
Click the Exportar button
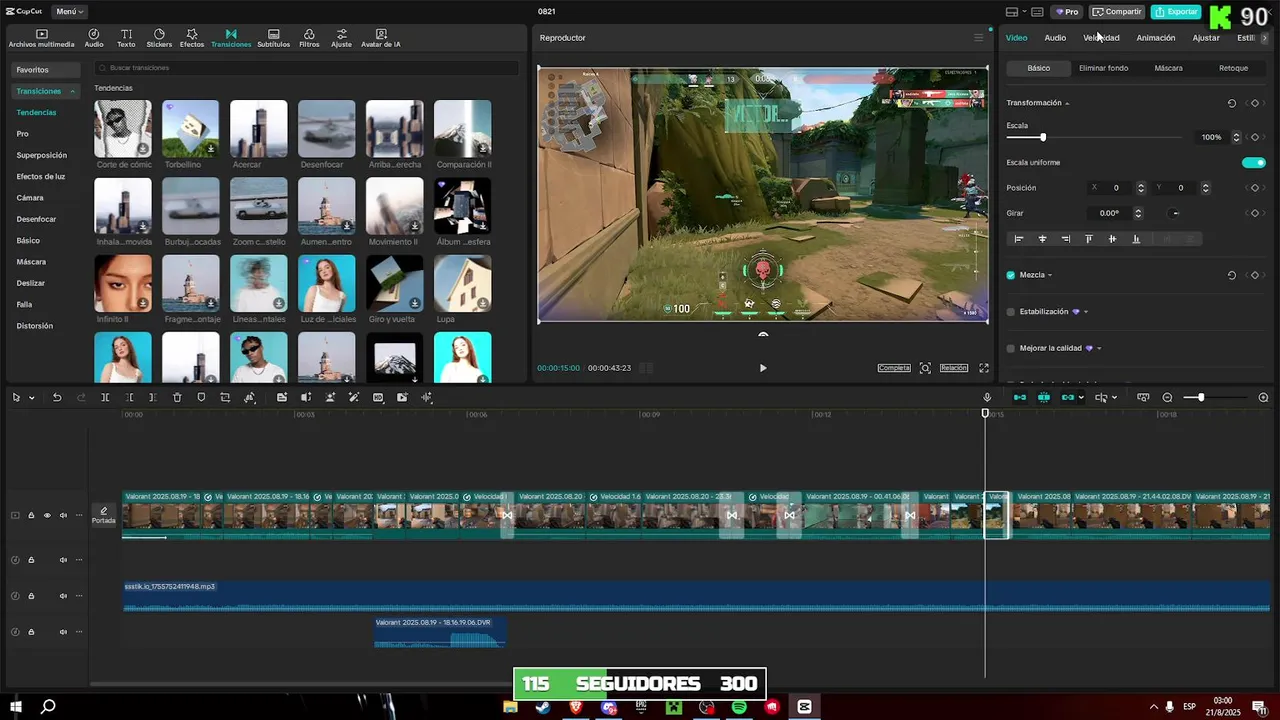(1176, 12)
